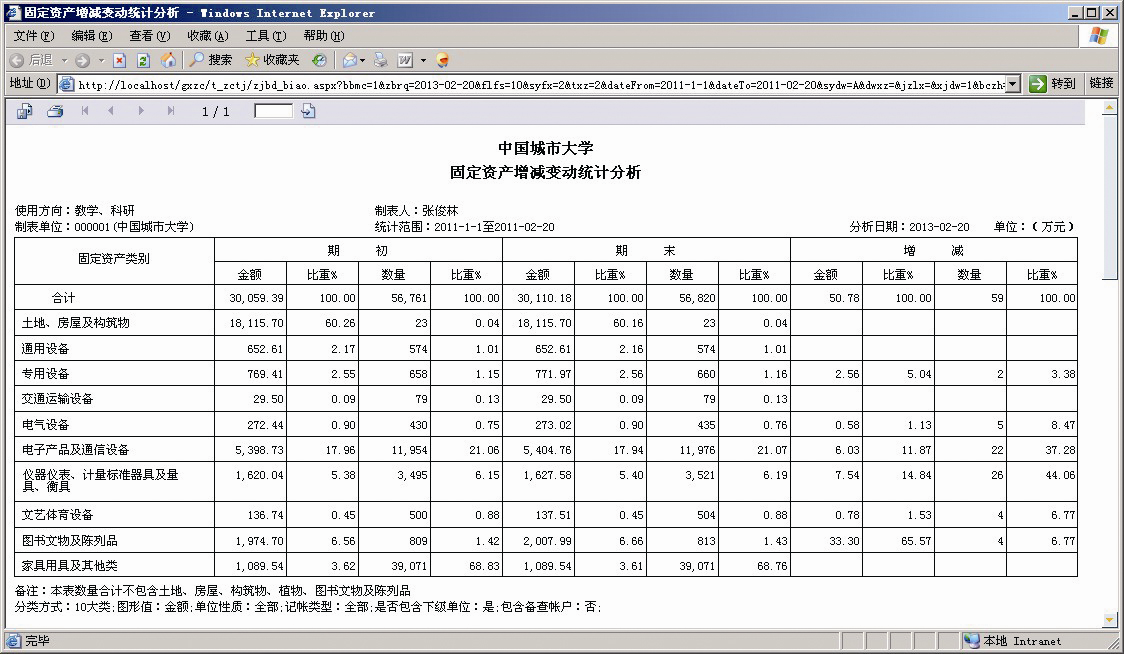Click inside the address URL field

click(540, 85)
